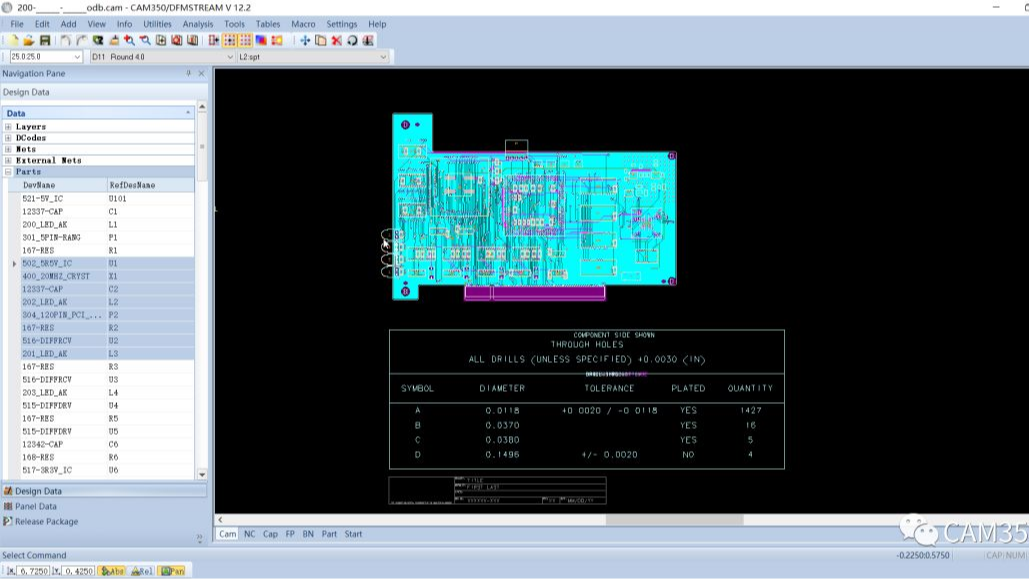Screen dimensions: 1029x579
Task: Click the Open folder toolbar icon
Action: (29, 41)
